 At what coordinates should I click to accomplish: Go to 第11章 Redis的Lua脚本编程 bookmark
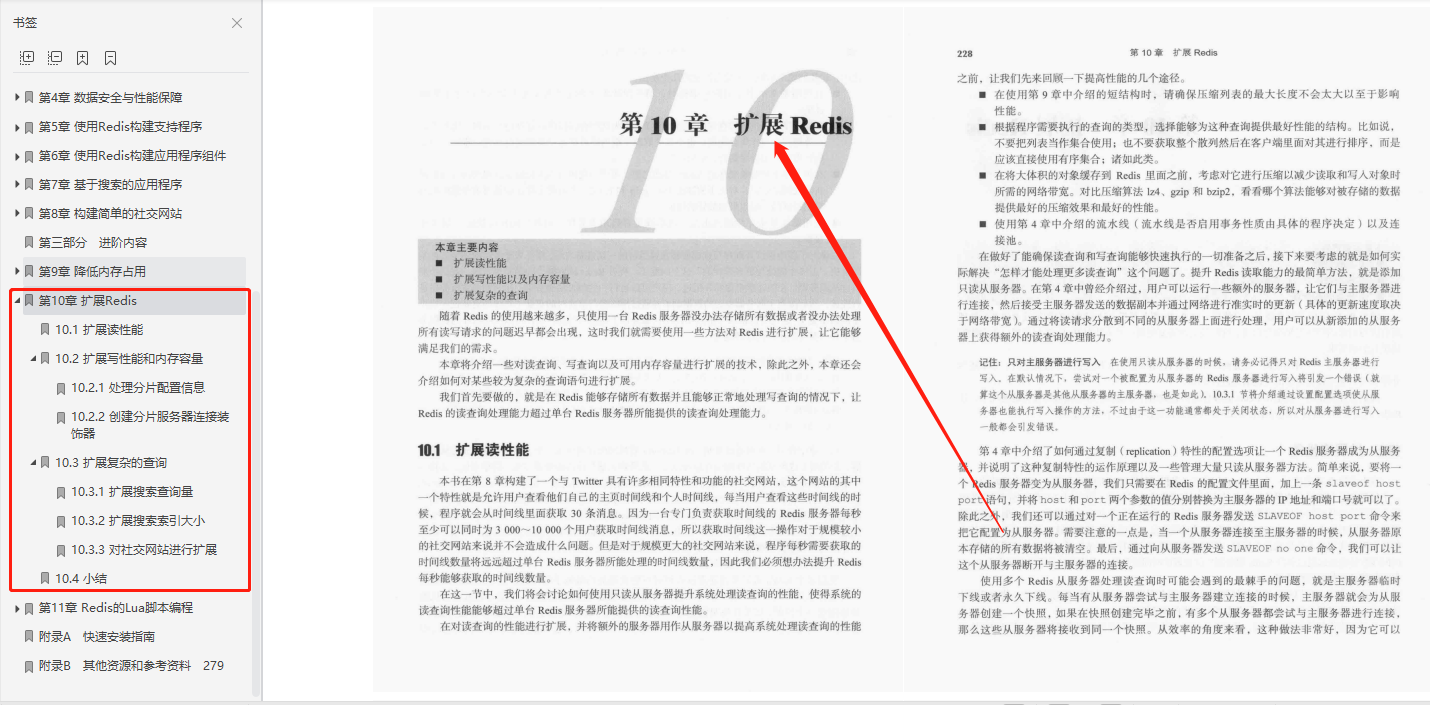click(116, 608)
